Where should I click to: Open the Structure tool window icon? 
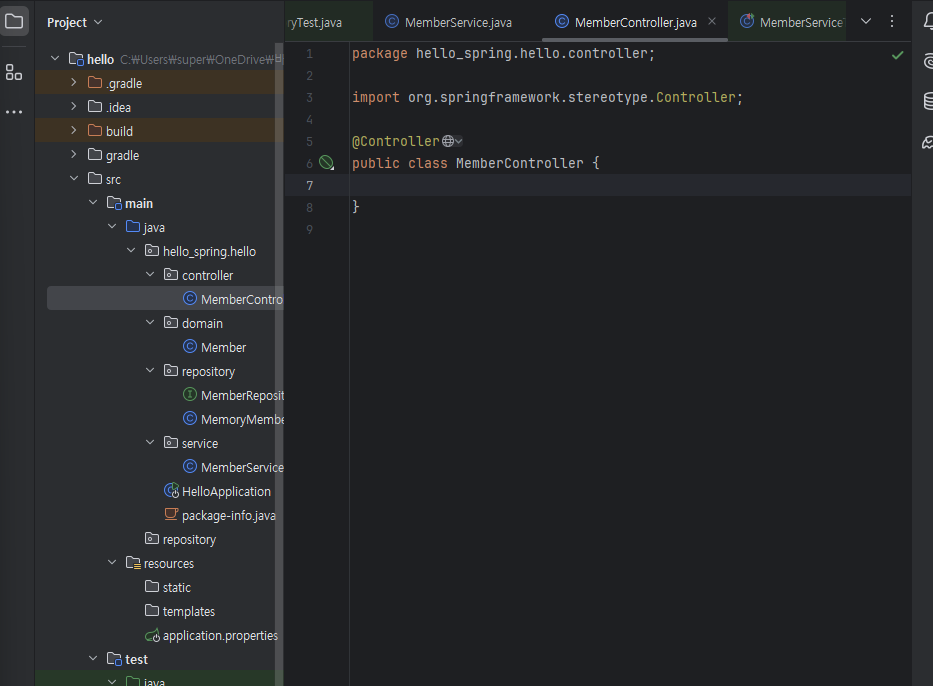click(x=14, y=72)
